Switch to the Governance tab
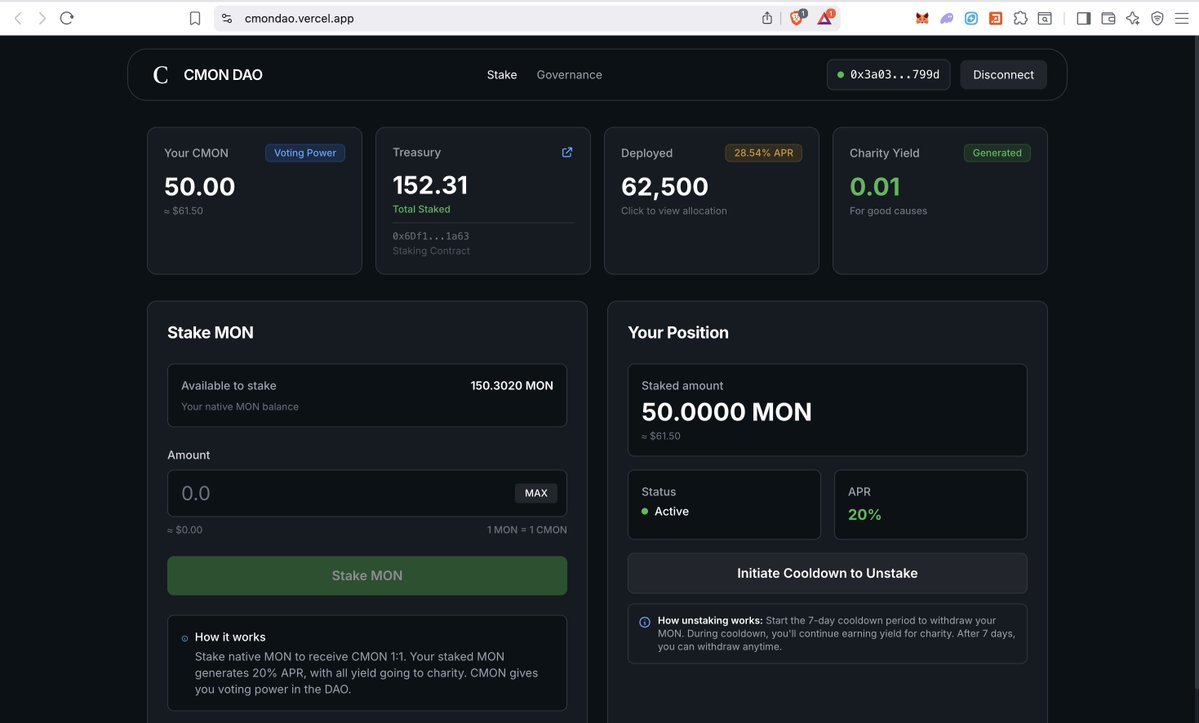 [569, 75]
